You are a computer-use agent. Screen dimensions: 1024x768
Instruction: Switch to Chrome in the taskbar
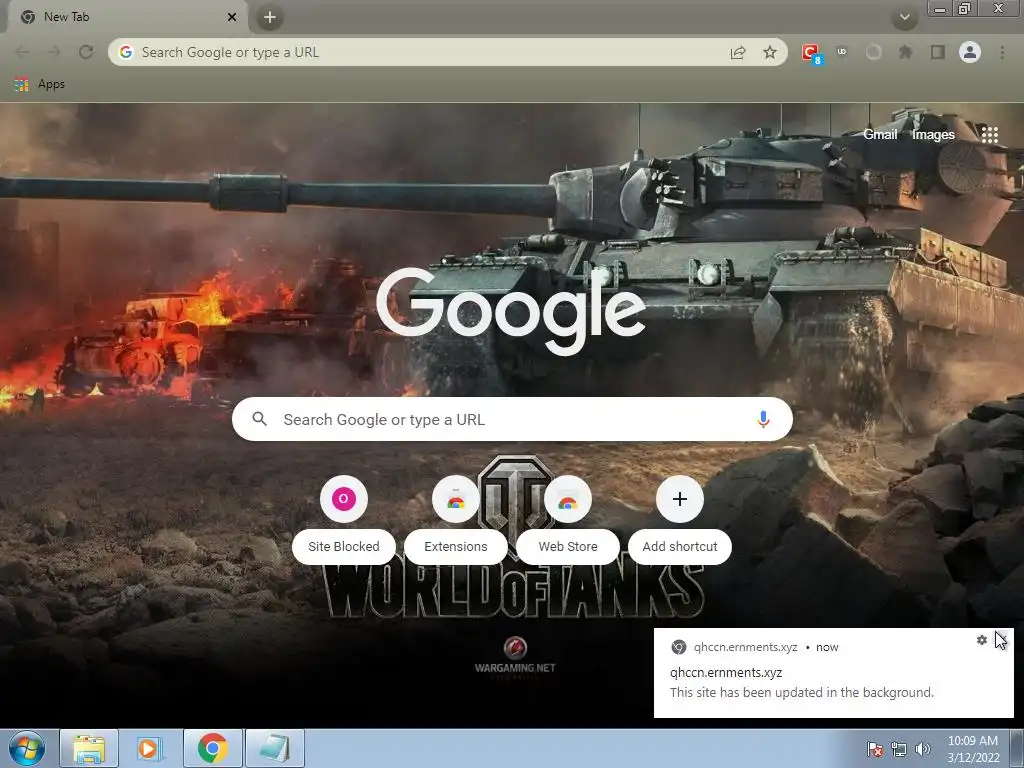point(213,748)
